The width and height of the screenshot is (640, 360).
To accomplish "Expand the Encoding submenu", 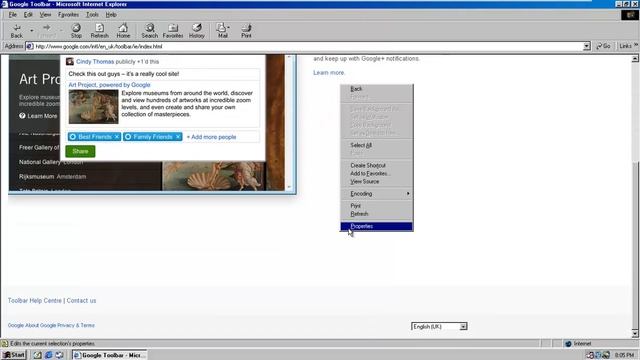I will [x=376, y=194].
